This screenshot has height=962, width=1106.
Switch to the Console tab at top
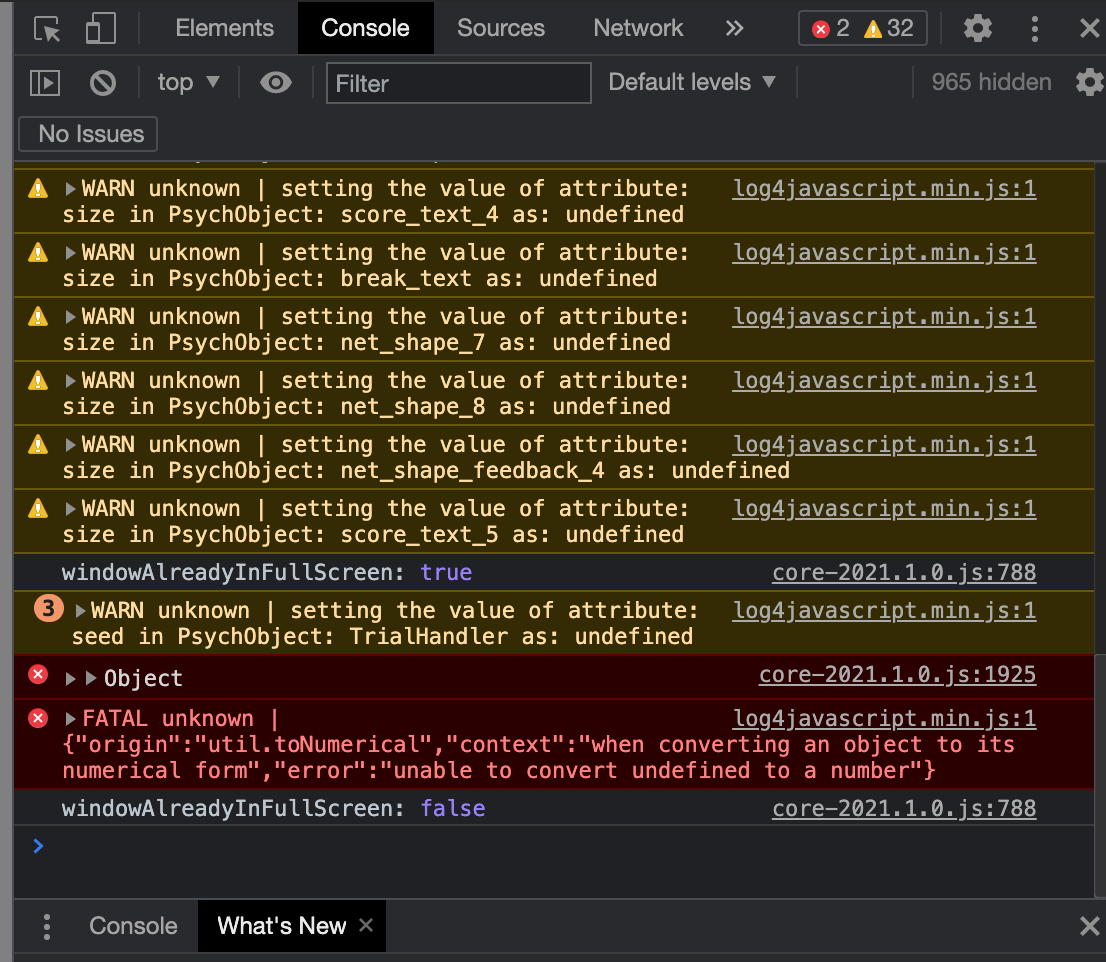[x=365, y=28]
